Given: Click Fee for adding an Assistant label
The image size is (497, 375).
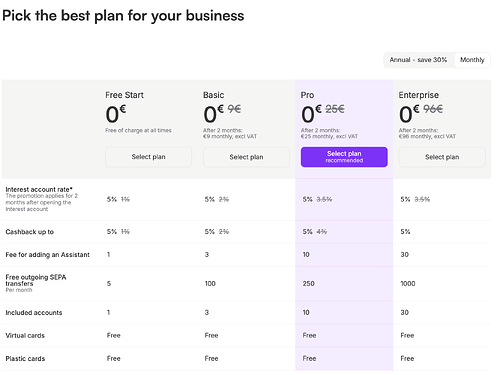Looking at the screenshot, I should pyautogui.click(x=48, y=255).
